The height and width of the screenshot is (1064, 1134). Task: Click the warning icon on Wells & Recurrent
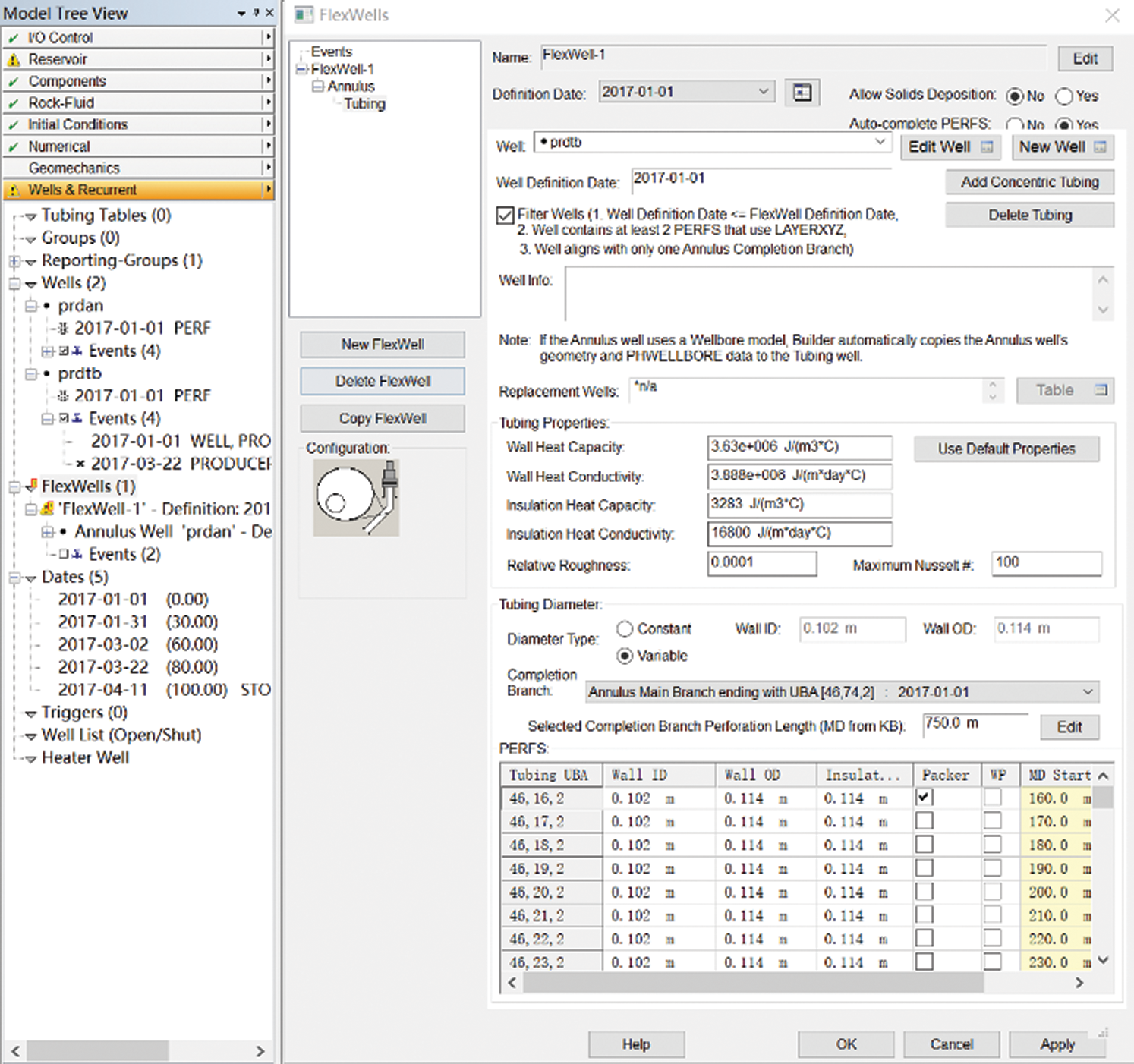click(14, 190)
